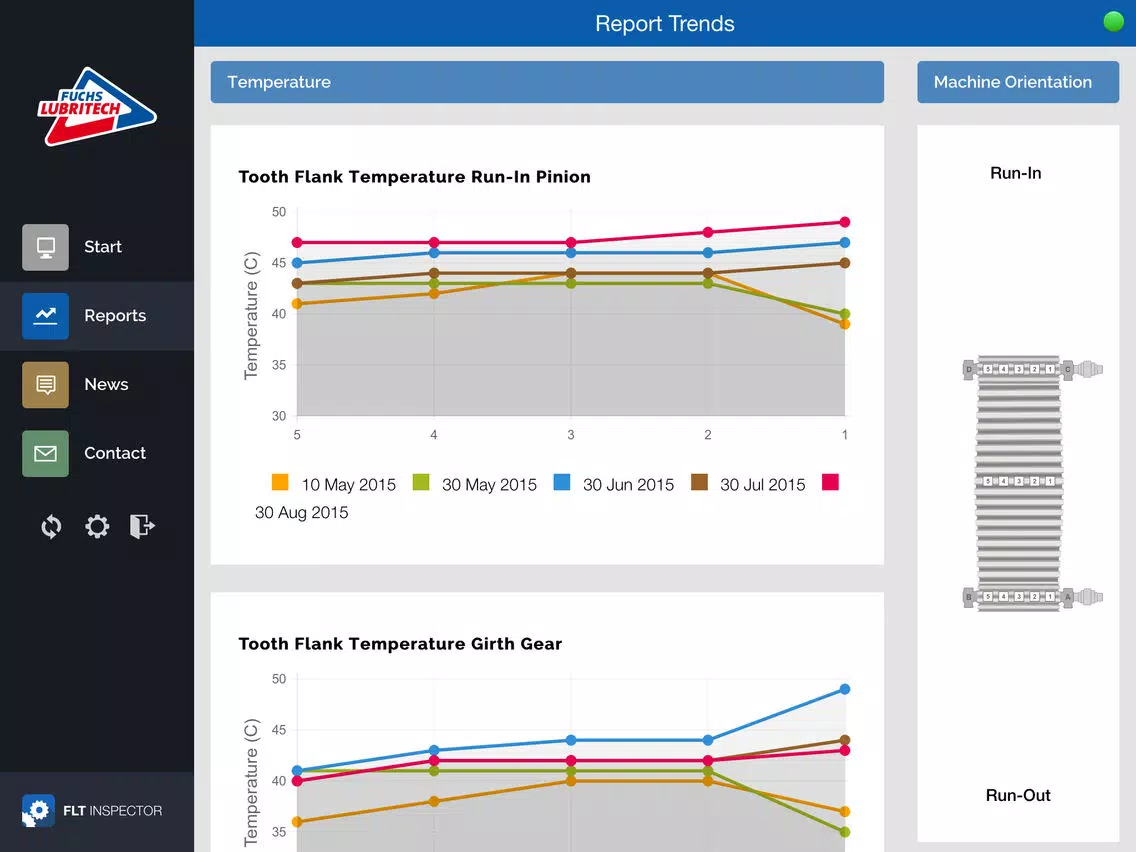
Task: Expand the Machine Orientation header
Action: pyautogui.click(x=1018, y=82)
